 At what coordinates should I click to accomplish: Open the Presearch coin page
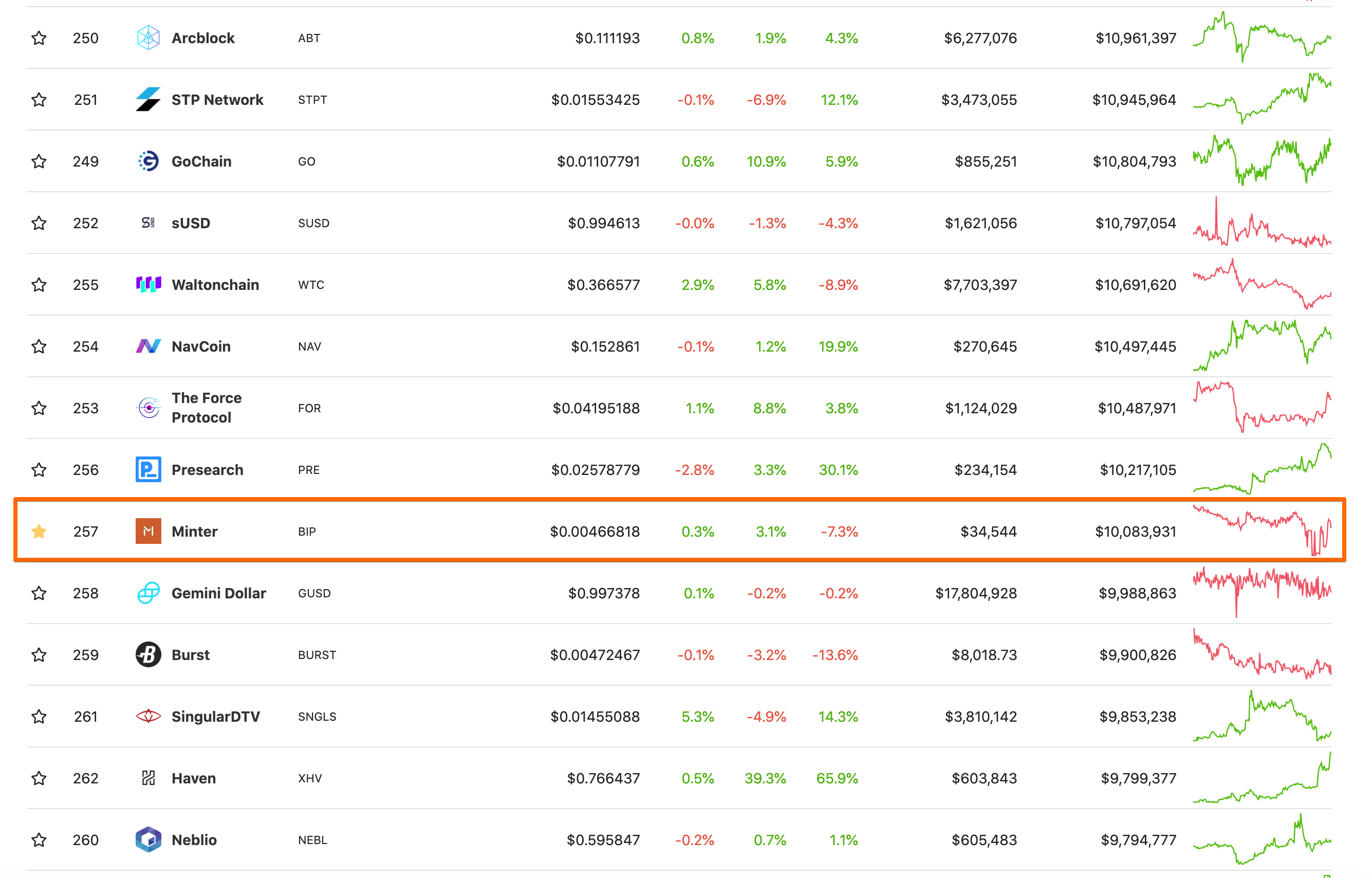click(208, 470)
